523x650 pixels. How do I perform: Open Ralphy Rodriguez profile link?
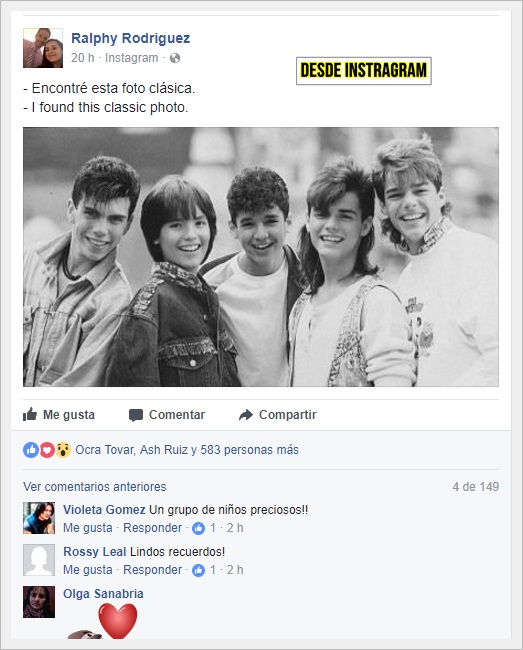point(131,38)
